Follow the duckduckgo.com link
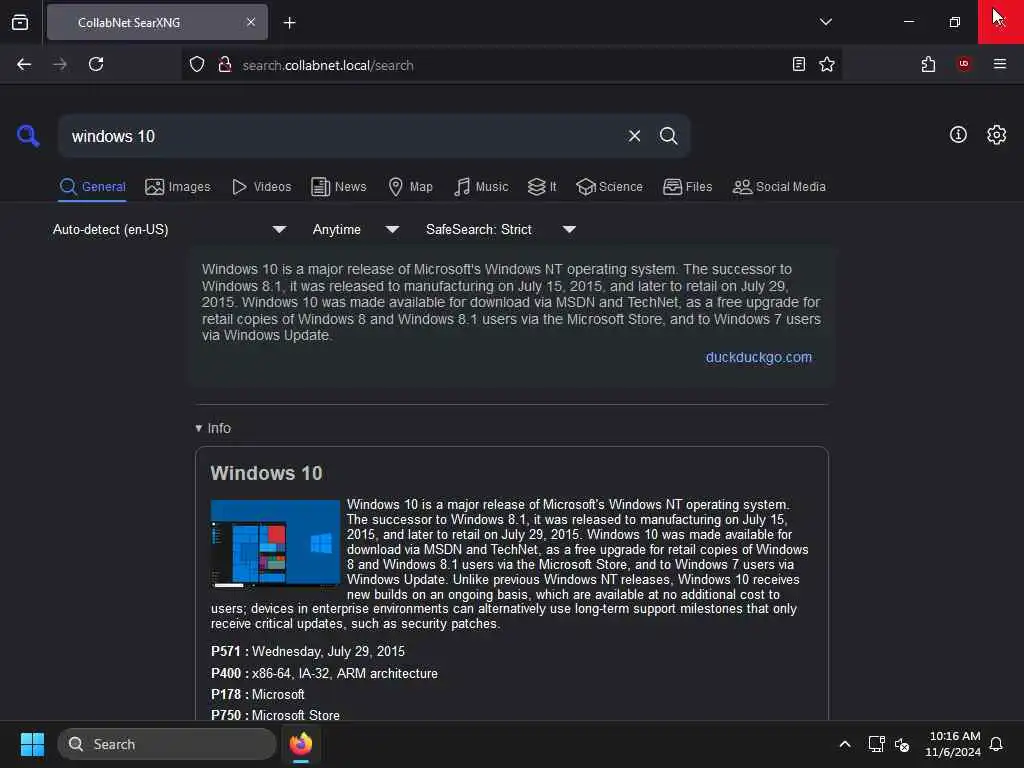The width and height of the screenshot is (1024, 768). (x=758, y=357)
